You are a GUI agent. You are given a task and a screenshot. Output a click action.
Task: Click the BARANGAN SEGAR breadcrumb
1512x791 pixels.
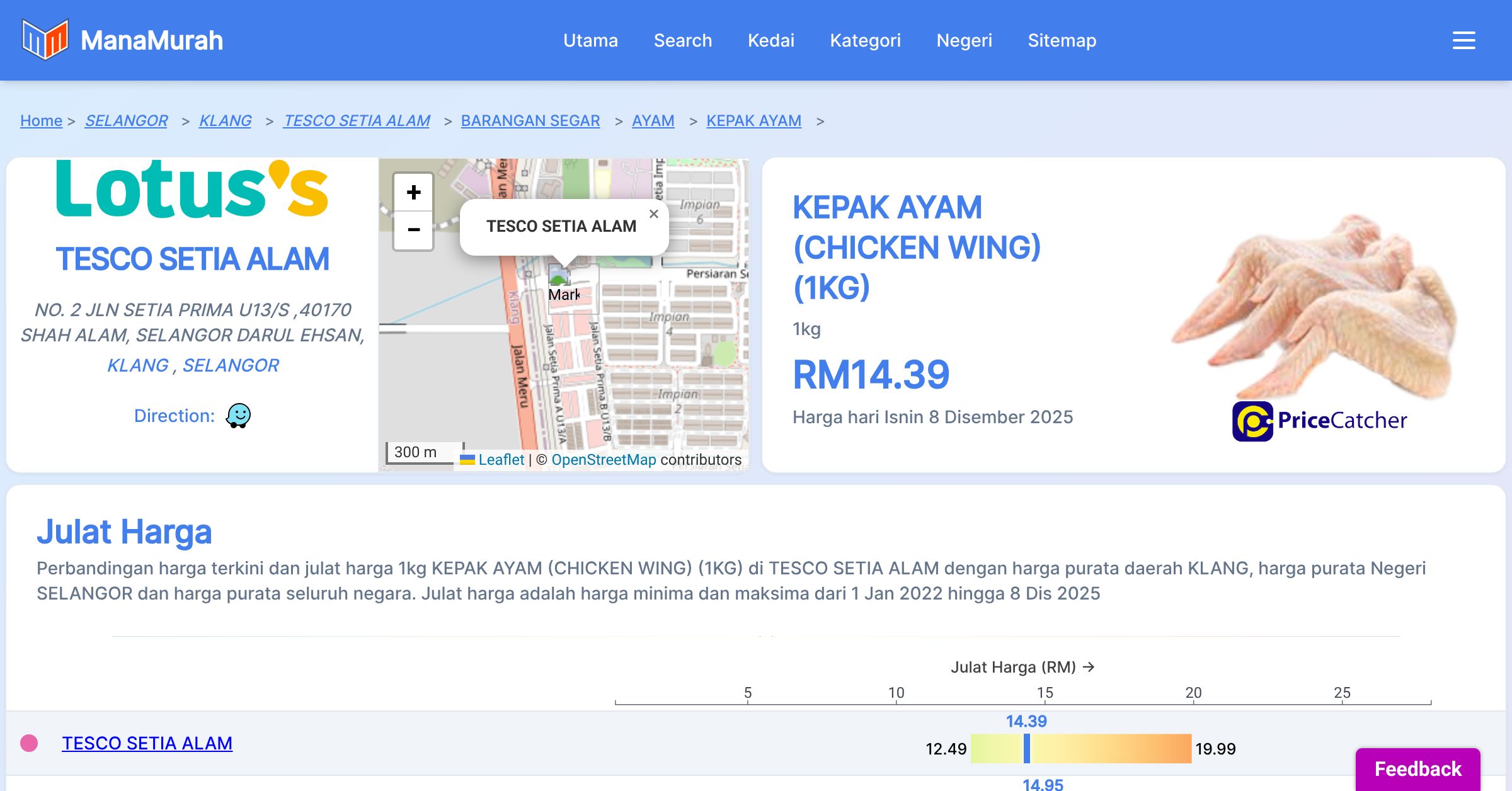[x=530, y=120]
